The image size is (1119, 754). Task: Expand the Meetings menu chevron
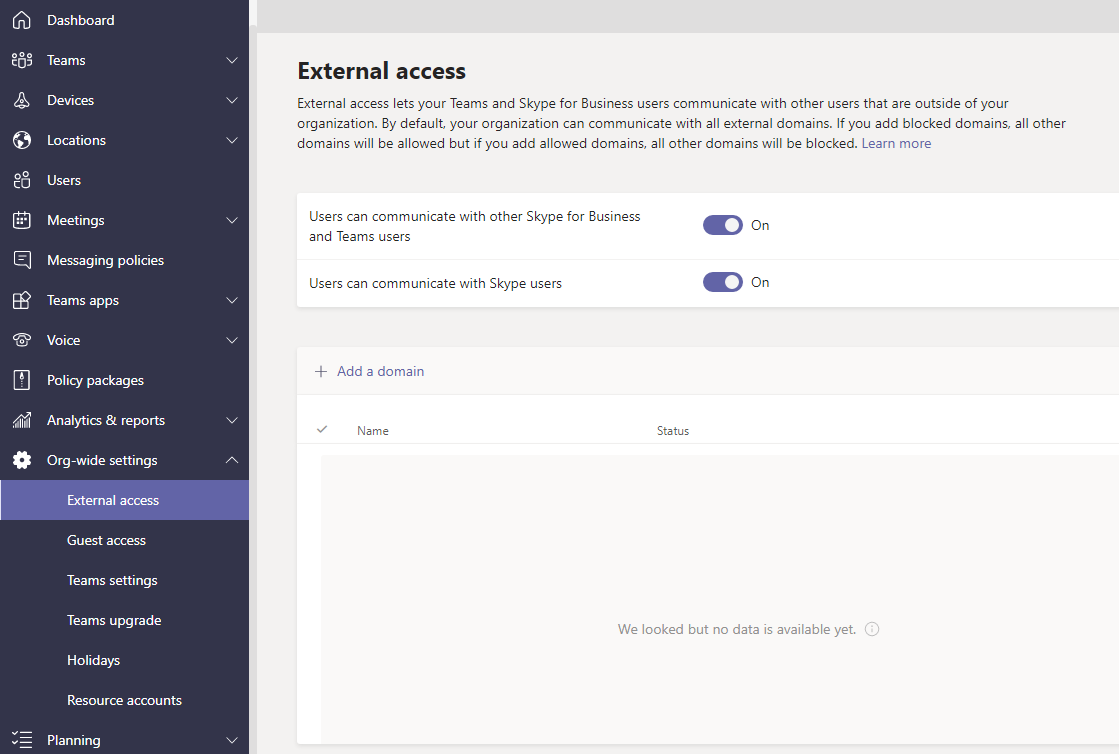pos(232,220)
